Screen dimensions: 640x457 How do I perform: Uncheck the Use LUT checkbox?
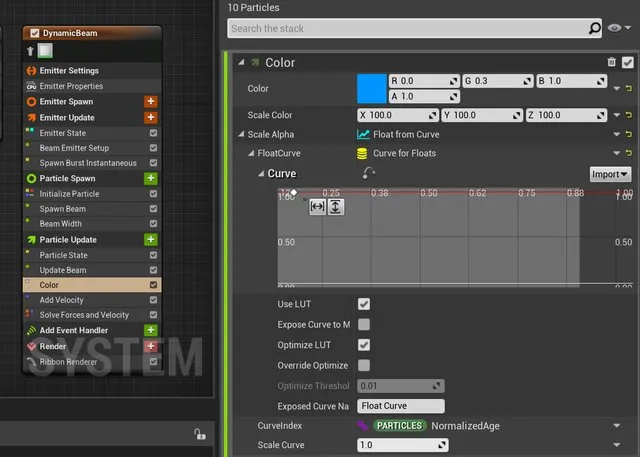pyautogui.click(x=364, y=304)
